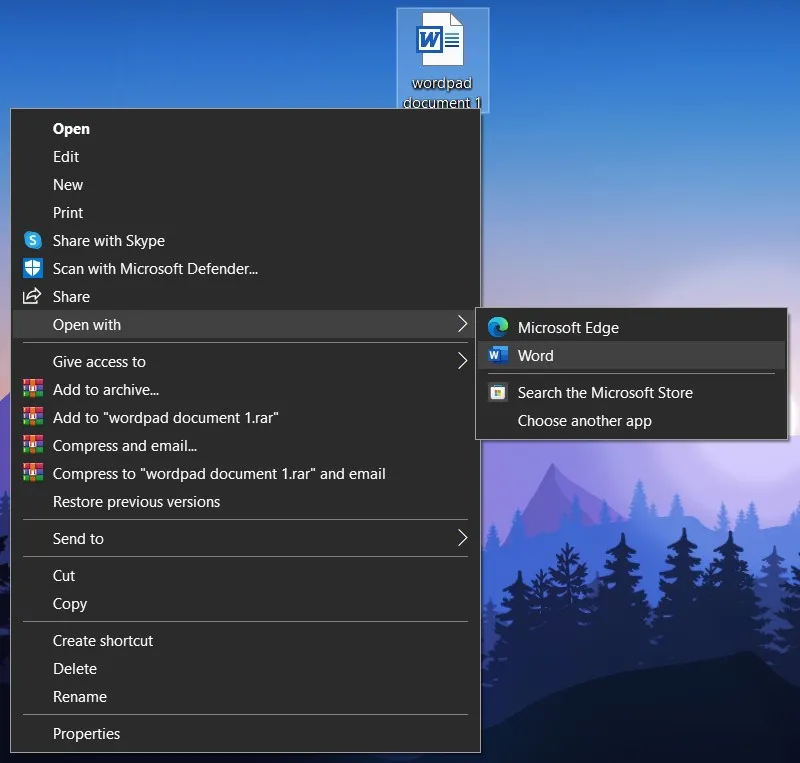
Task: Click the Microsoft Defender shield icon
Action: pyautogui.click(x=33, y=269)
